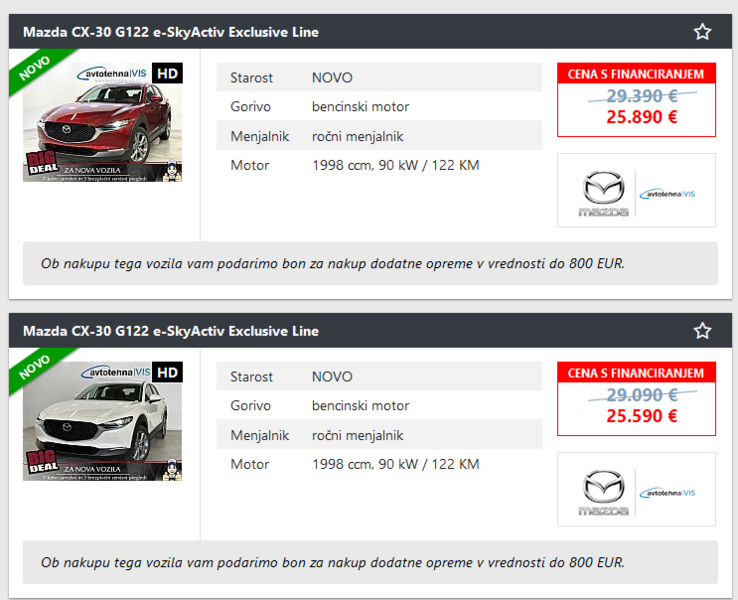Click the crossed-out 29.390 € old price

point(641,96)
